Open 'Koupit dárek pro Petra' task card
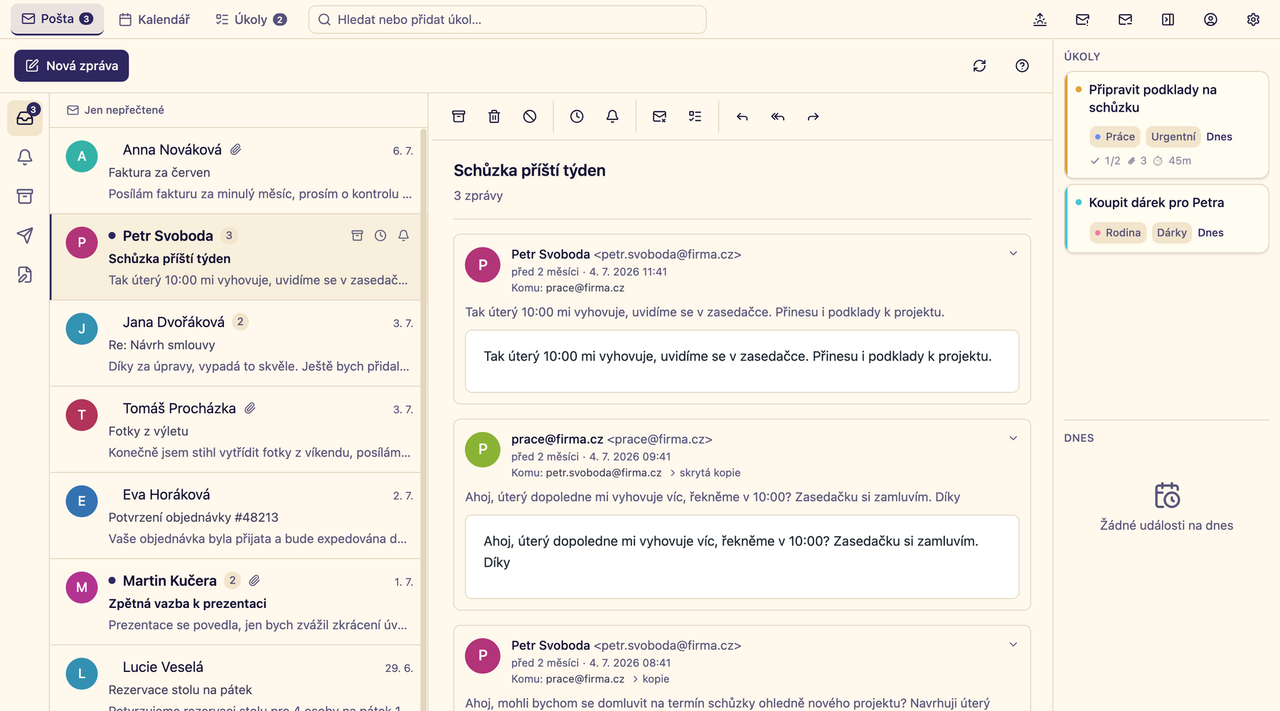Viewport: 1280px width, 711px height. point(1166,217)
